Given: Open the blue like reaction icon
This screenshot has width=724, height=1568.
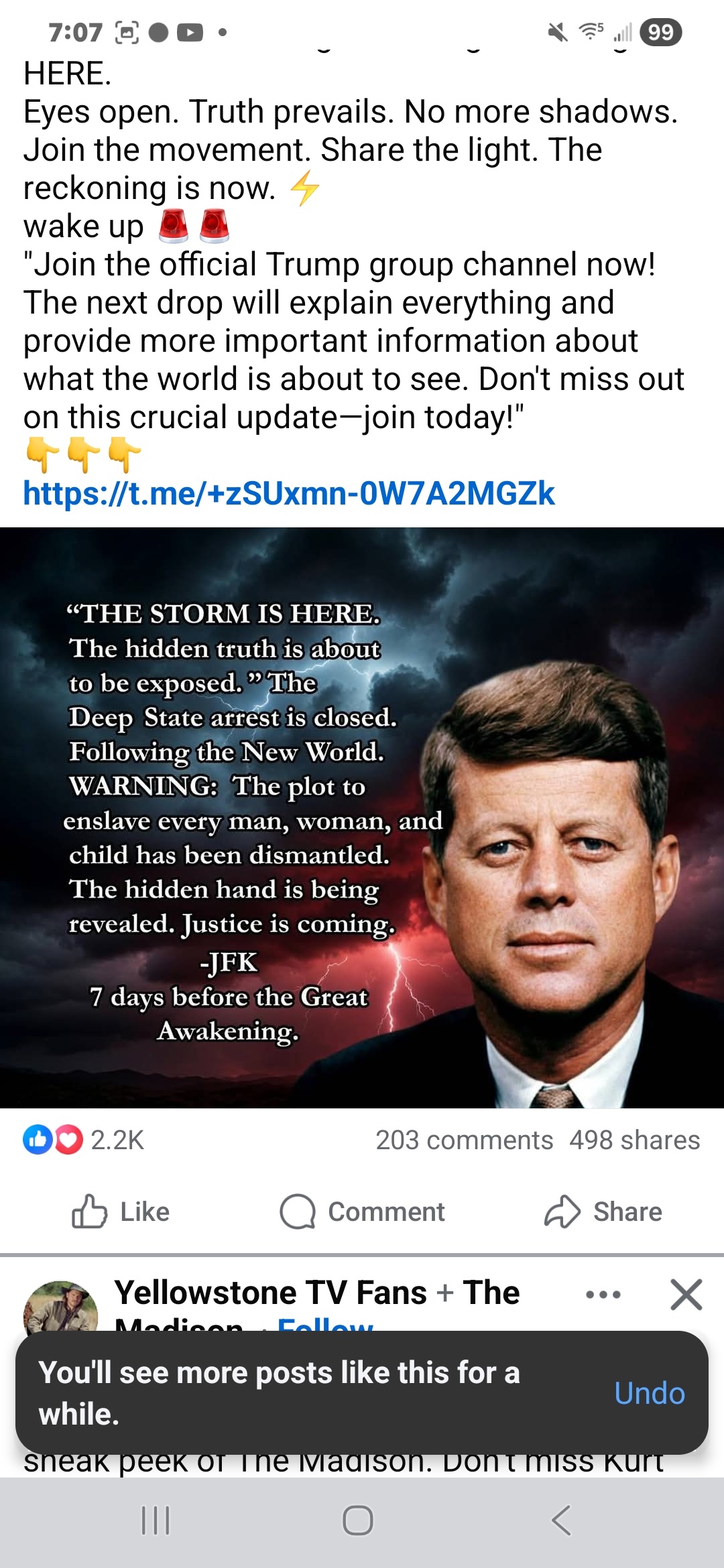Looking at the screenshot, I should (x=38, y=1140).
